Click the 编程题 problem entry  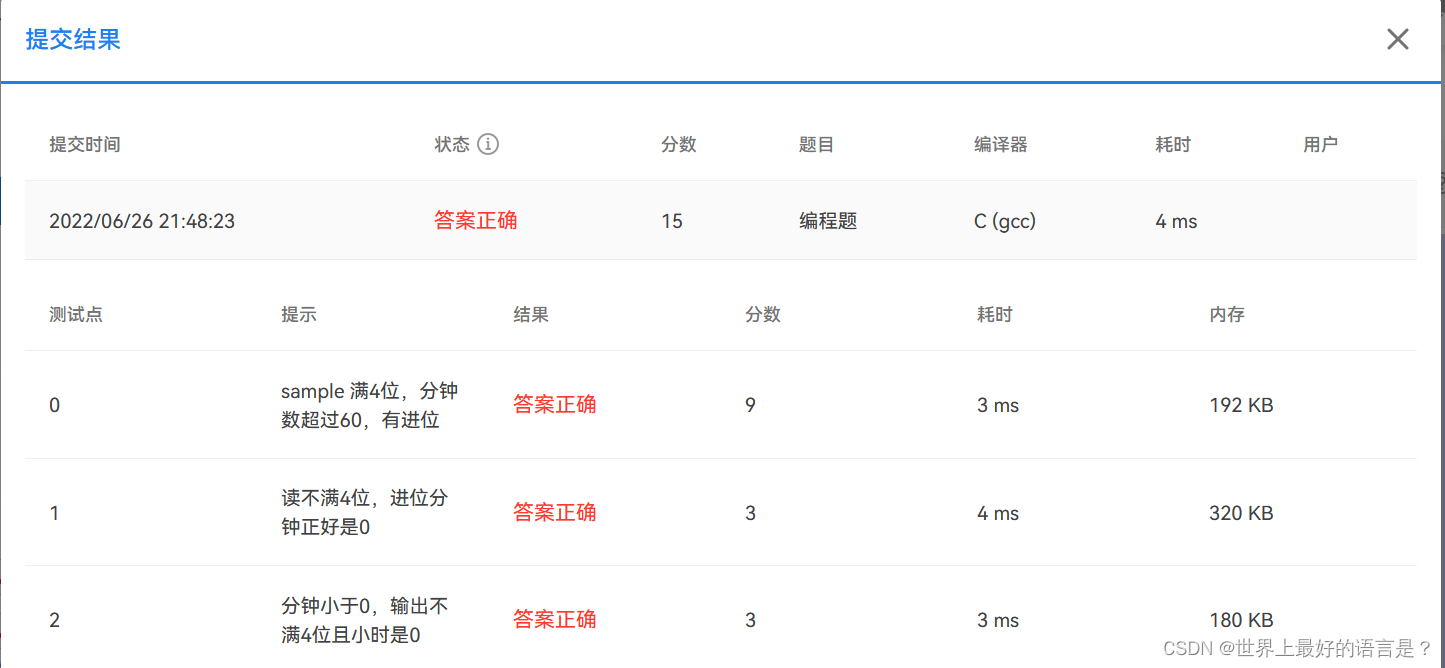coord(828,220)
